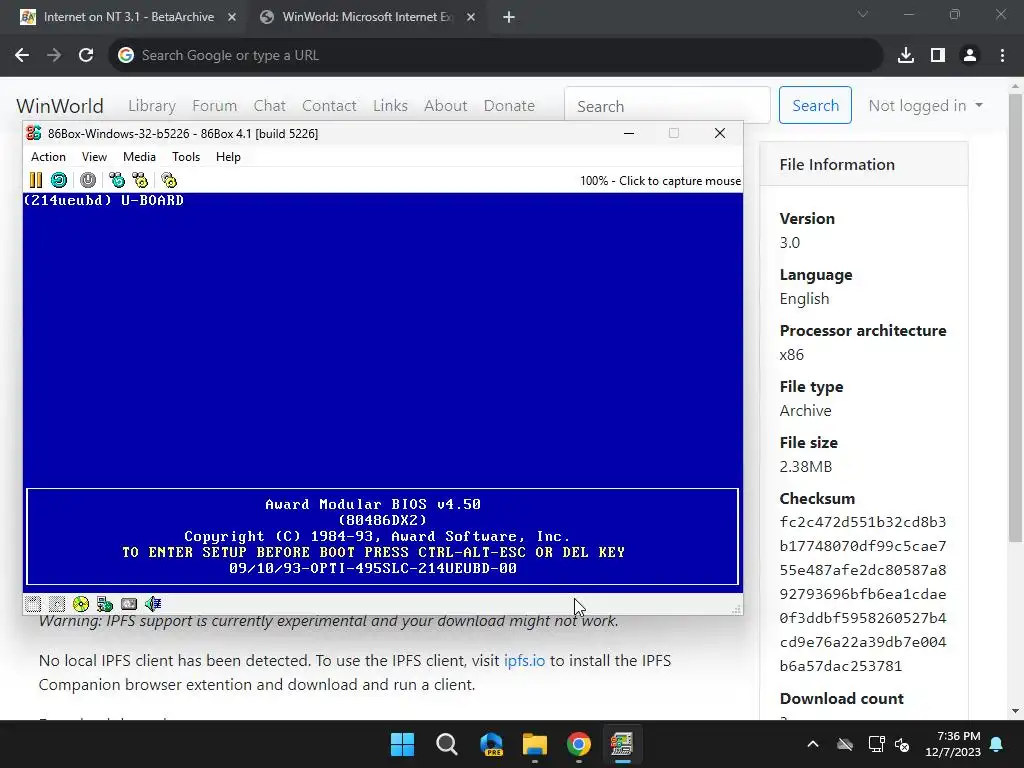Click the grey hard disk status icon
This screenshot has width=1024, height=768.
(129, 604)
